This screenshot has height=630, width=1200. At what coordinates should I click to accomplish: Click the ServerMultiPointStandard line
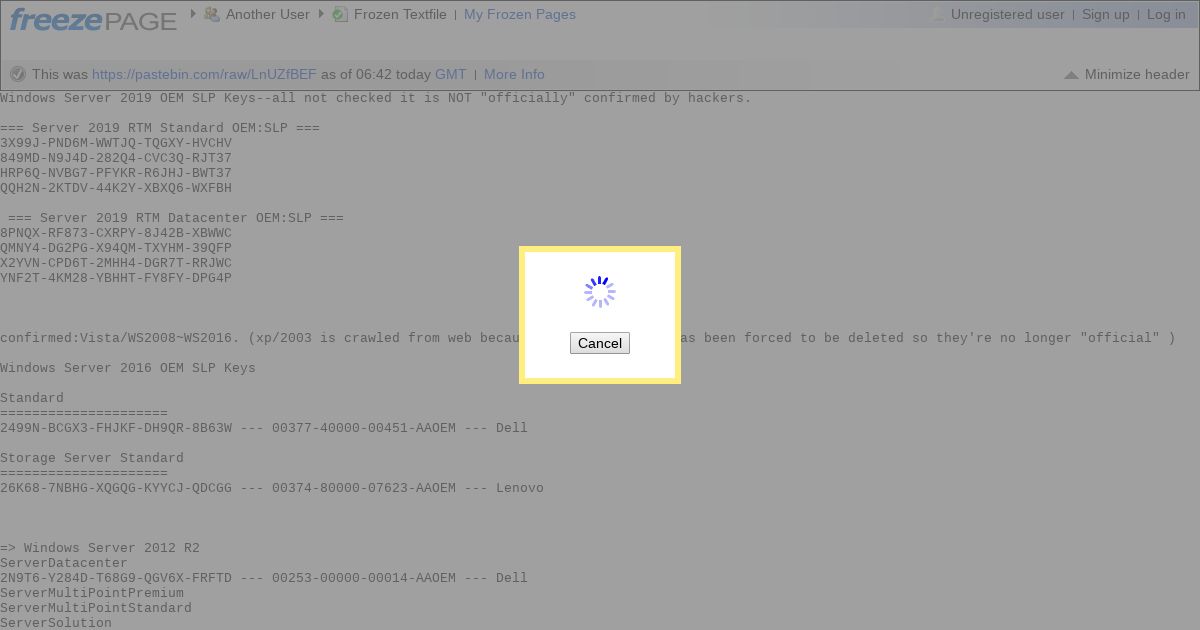click(96, 608)
